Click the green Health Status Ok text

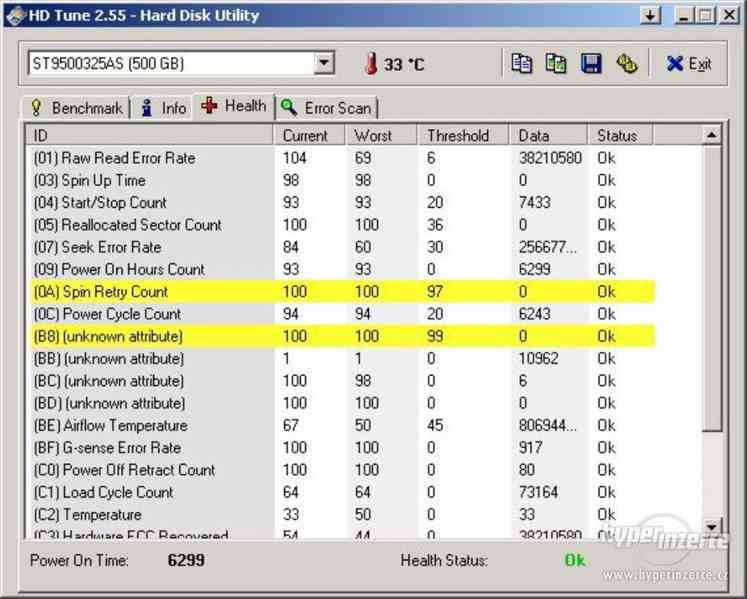pos(575,560)
